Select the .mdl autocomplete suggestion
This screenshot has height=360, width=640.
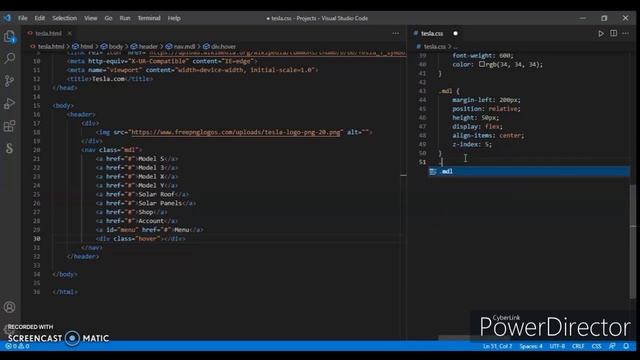coord(529,171)
